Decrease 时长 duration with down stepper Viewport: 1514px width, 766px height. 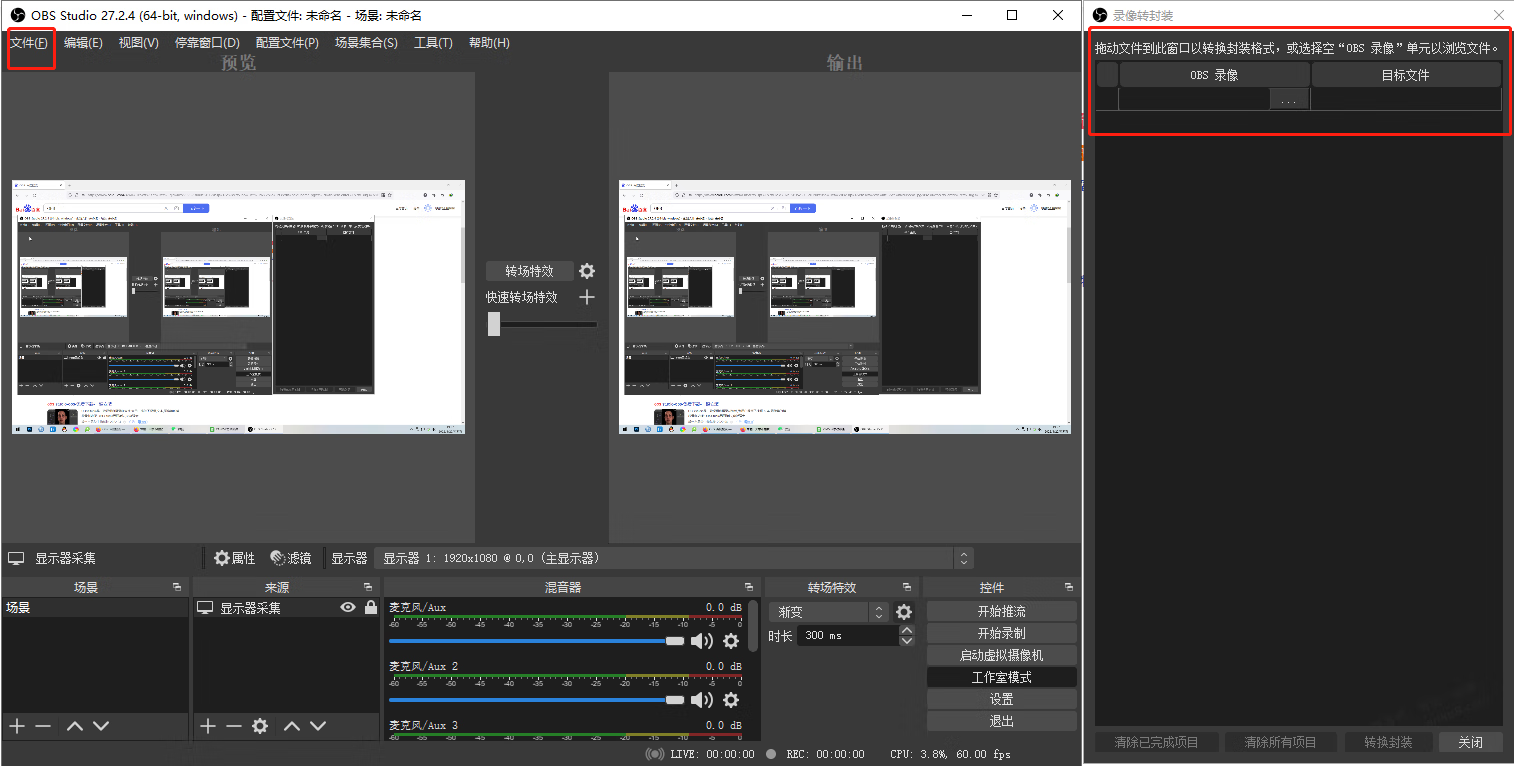point(907,641)
